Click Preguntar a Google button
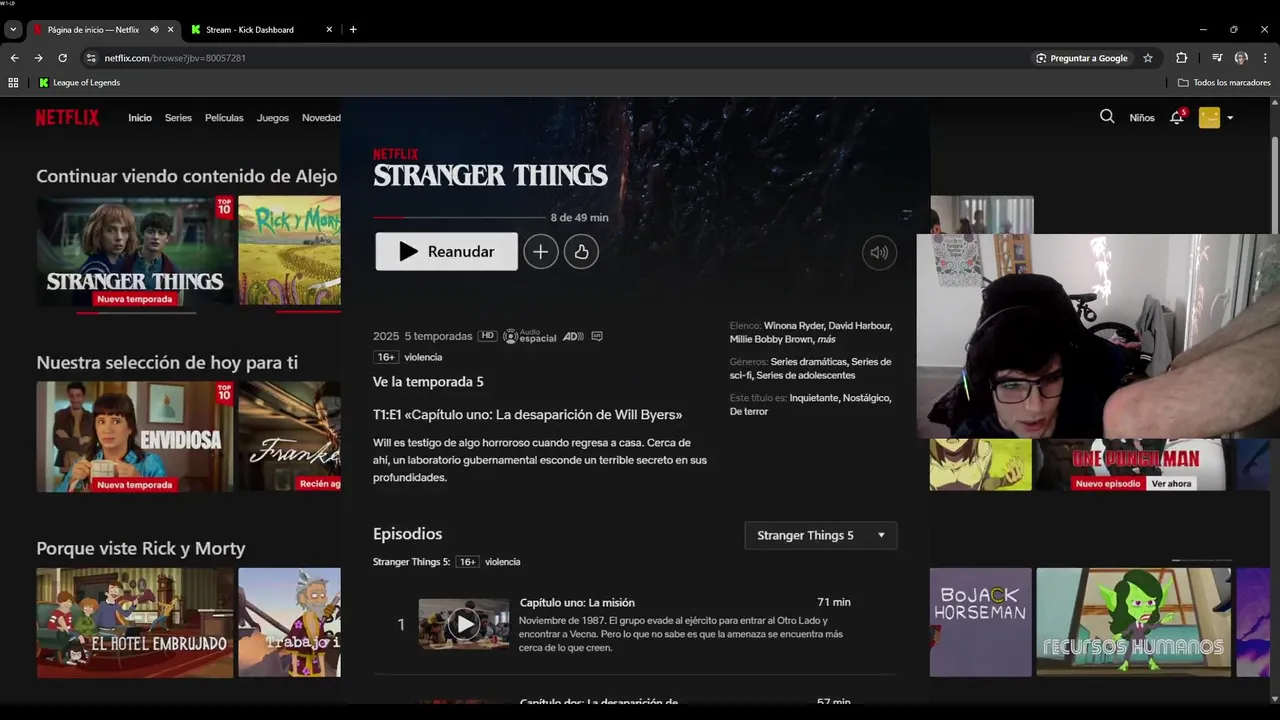 tap(1081, 58)
